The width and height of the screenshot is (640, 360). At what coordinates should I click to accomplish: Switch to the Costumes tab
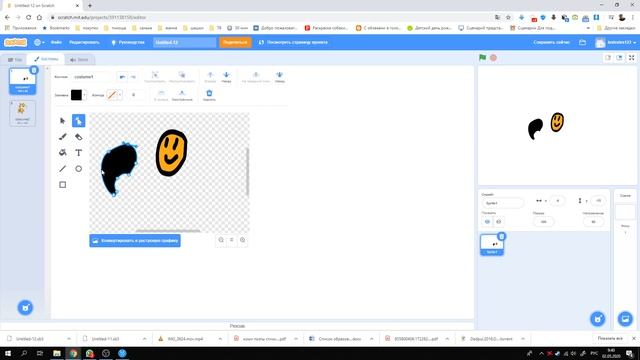pyautogui.click(x=46, y=59)
